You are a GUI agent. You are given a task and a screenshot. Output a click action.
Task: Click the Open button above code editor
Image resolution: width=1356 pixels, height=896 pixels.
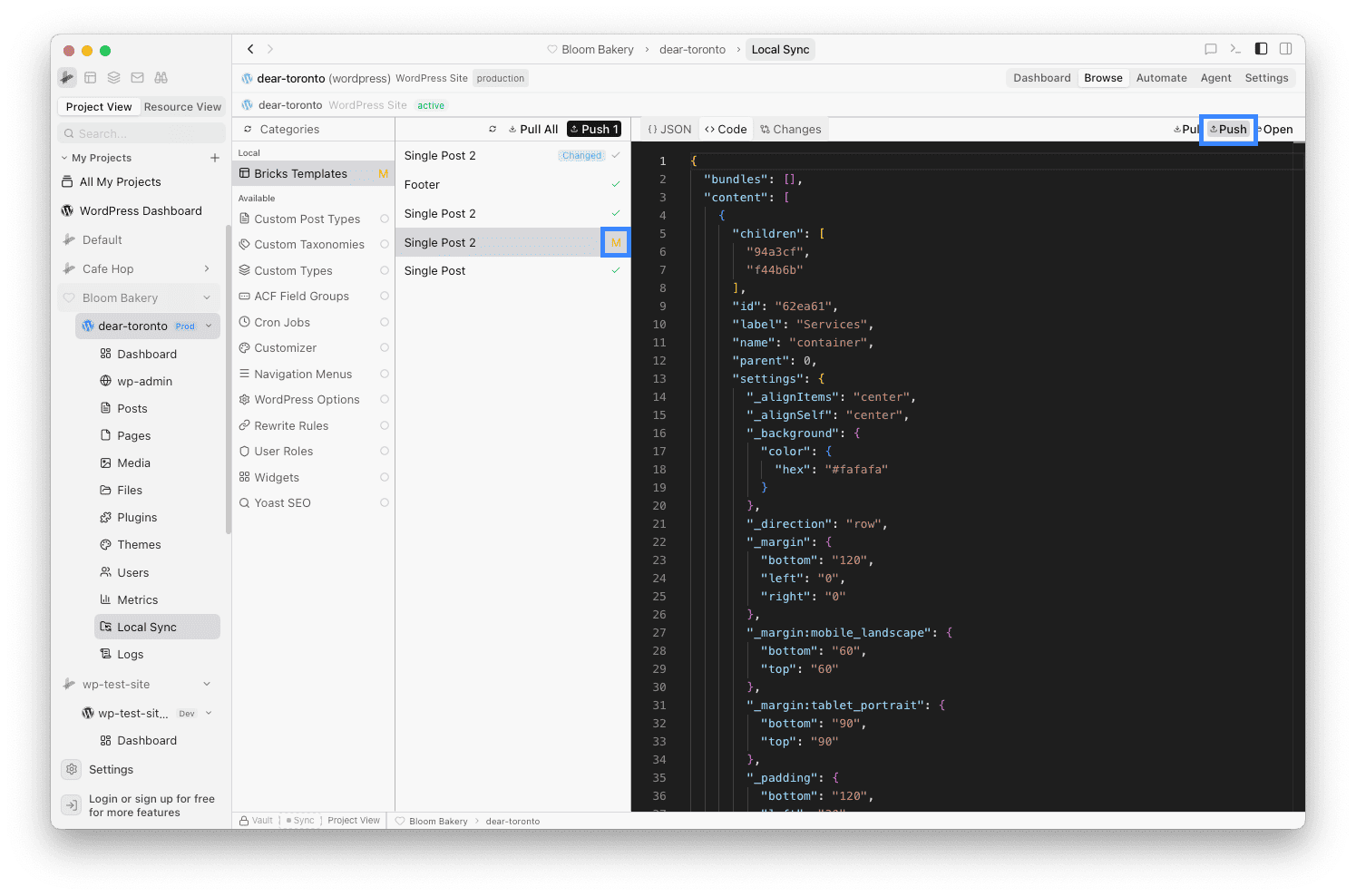coord(1277,130)
